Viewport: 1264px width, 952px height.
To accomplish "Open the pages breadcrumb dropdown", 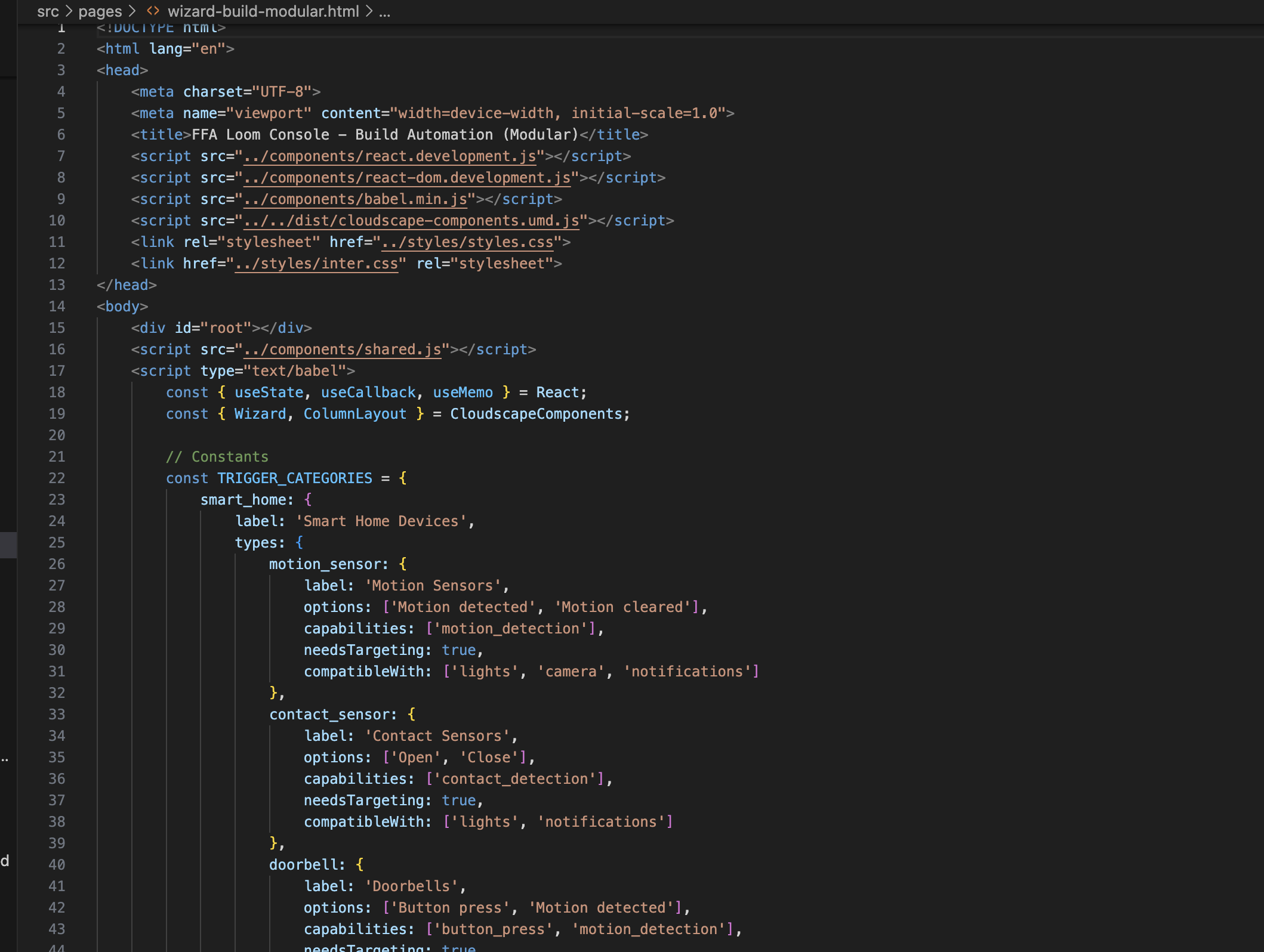I will tap(100, 11).
